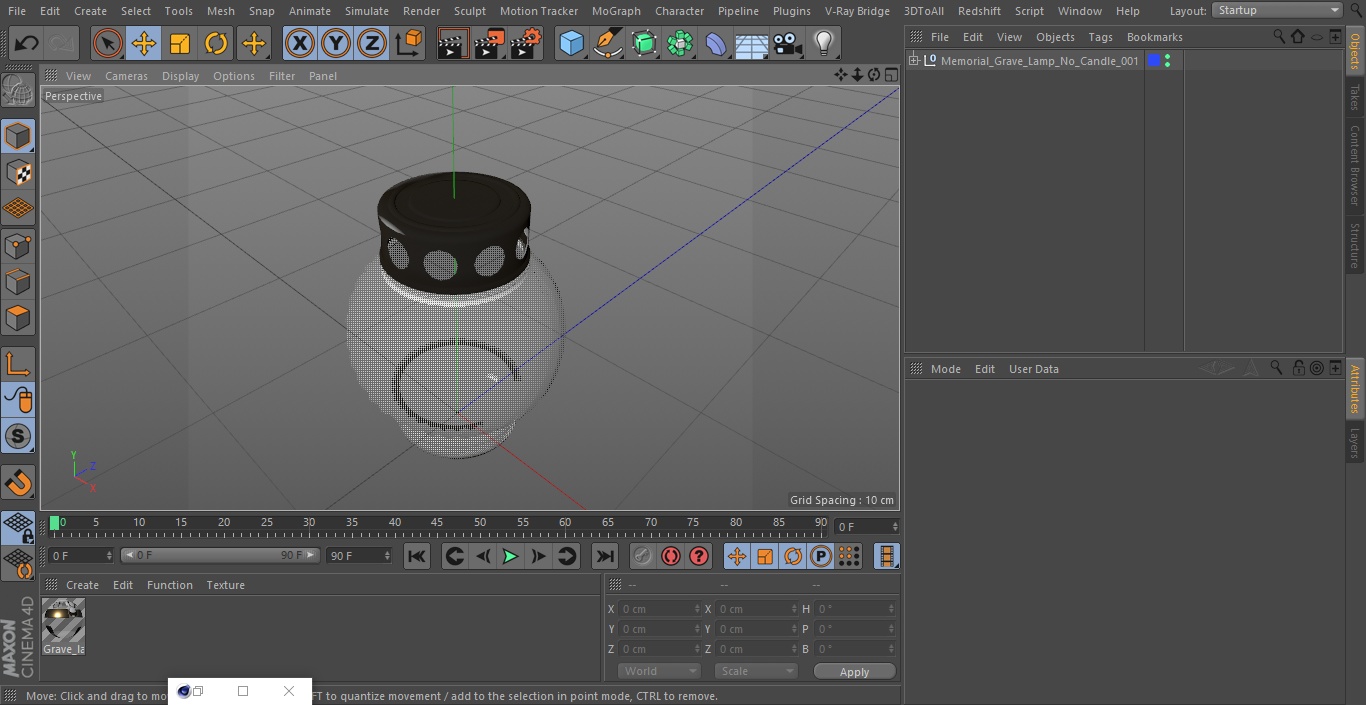Open the Deformer object icon
1366x705 pixels.
point(716,44)
